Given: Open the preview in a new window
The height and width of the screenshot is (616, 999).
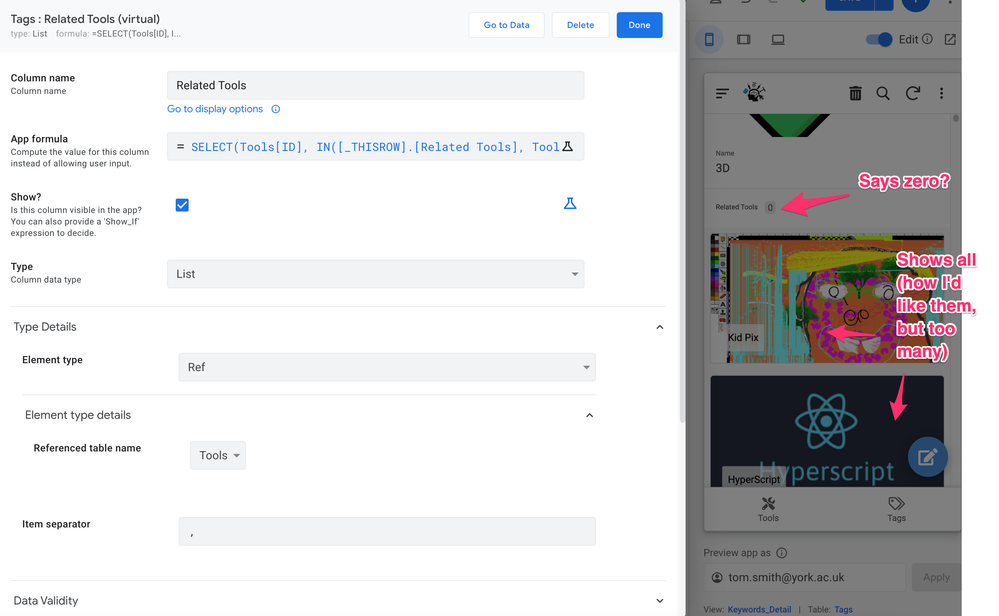Looking at the screenshot, I should (x=950, y=39).
